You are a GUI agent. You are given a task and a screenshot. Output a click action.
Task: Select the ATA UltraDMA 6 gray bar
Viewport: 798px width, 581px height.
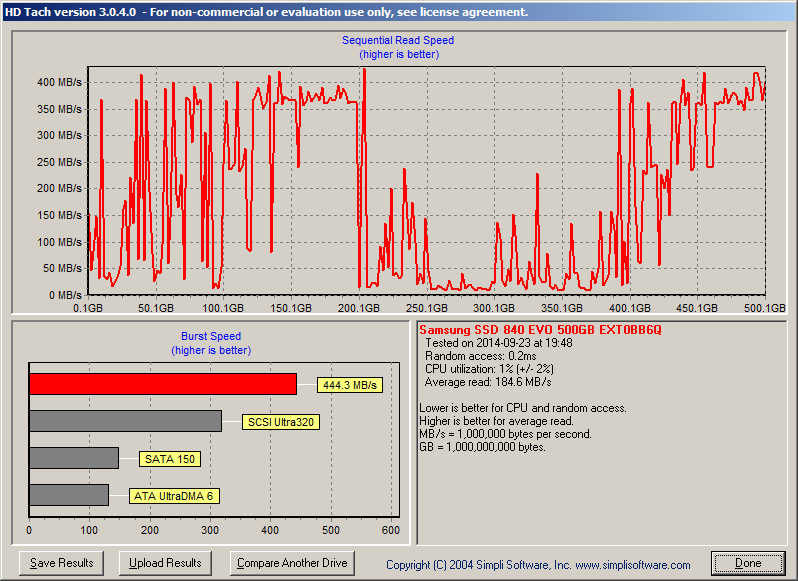[x=69, y=495]
